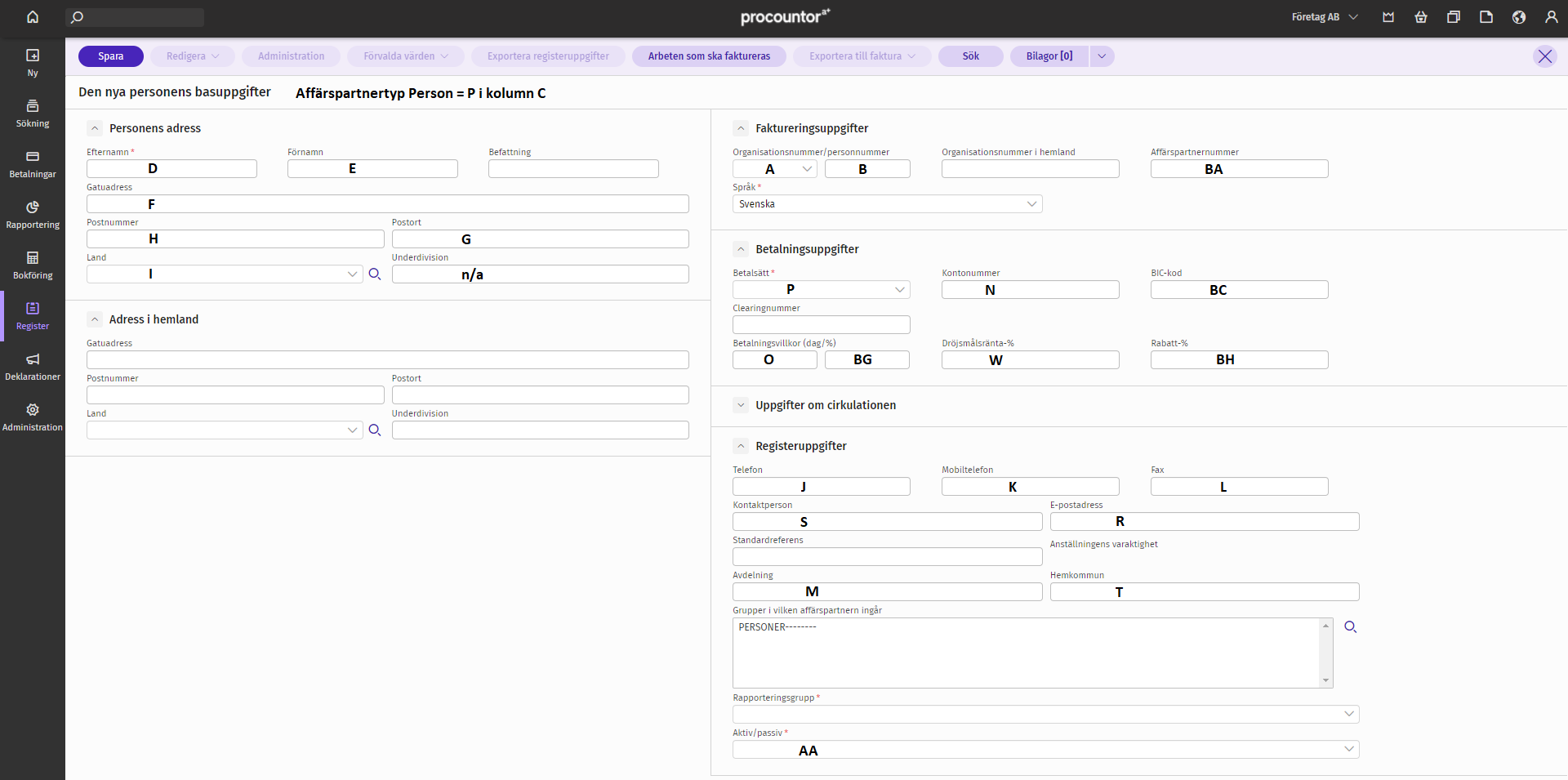The height and width of the screenshot is (780, 1568).
Task: Open the Bokföring sidebar section
Action: pyautogui.click(x=33, y=265)
